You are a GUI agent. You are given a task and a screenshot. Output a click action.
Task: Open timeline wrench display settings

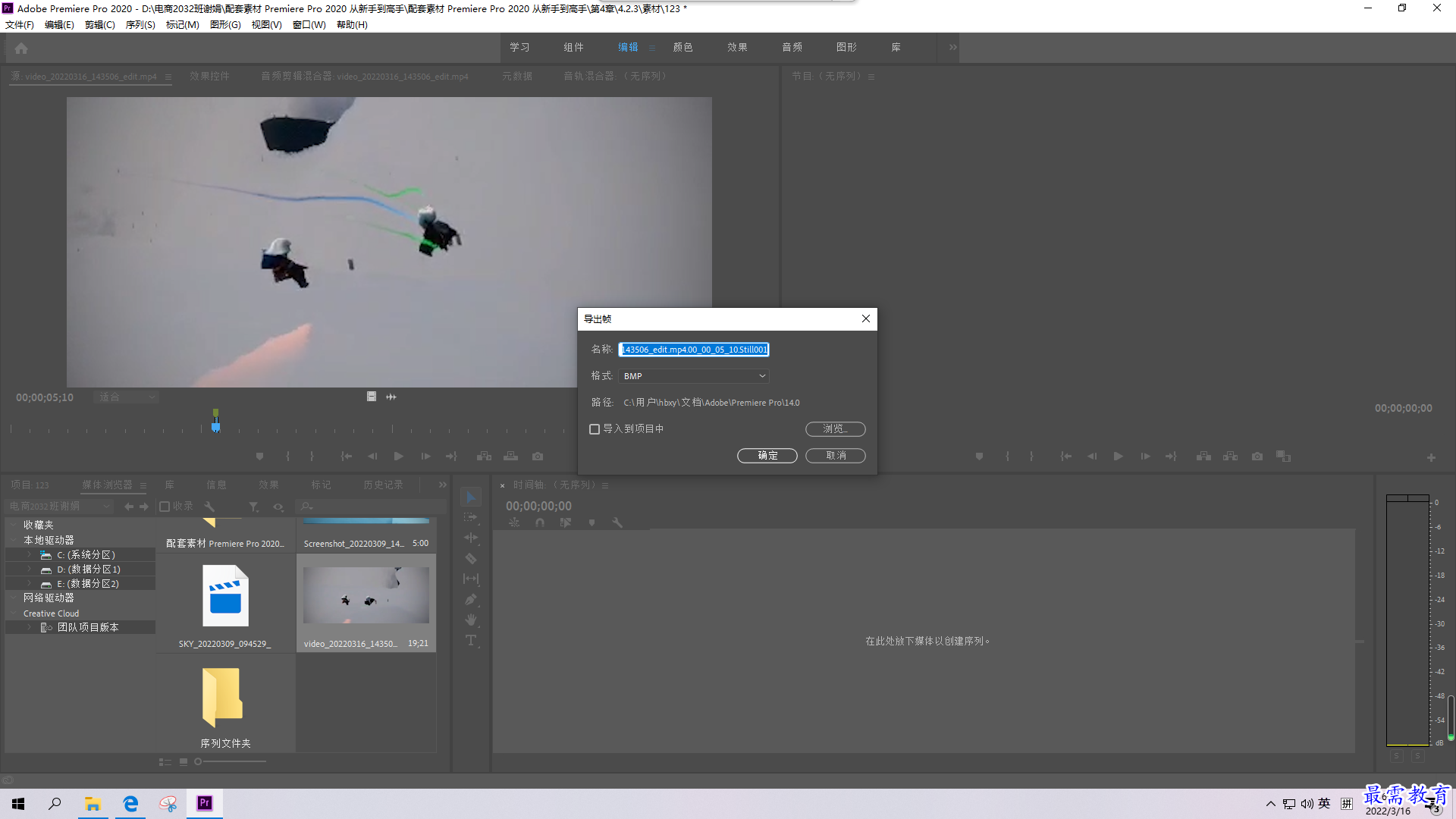(x=617, y=522)
